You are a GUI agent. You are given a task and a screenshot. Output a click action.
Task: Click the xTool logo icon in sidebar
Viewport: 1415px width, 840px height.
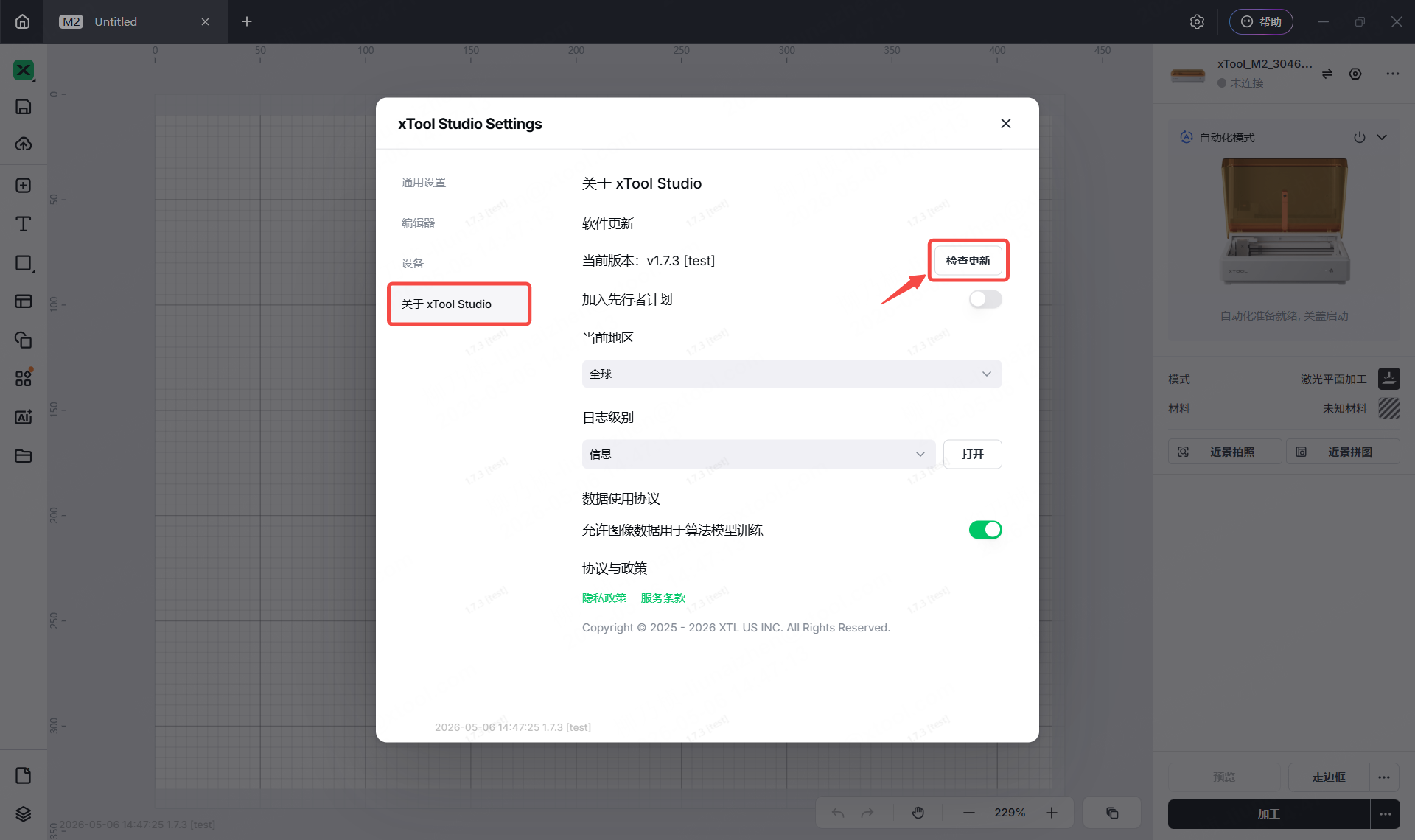point(24,70)
